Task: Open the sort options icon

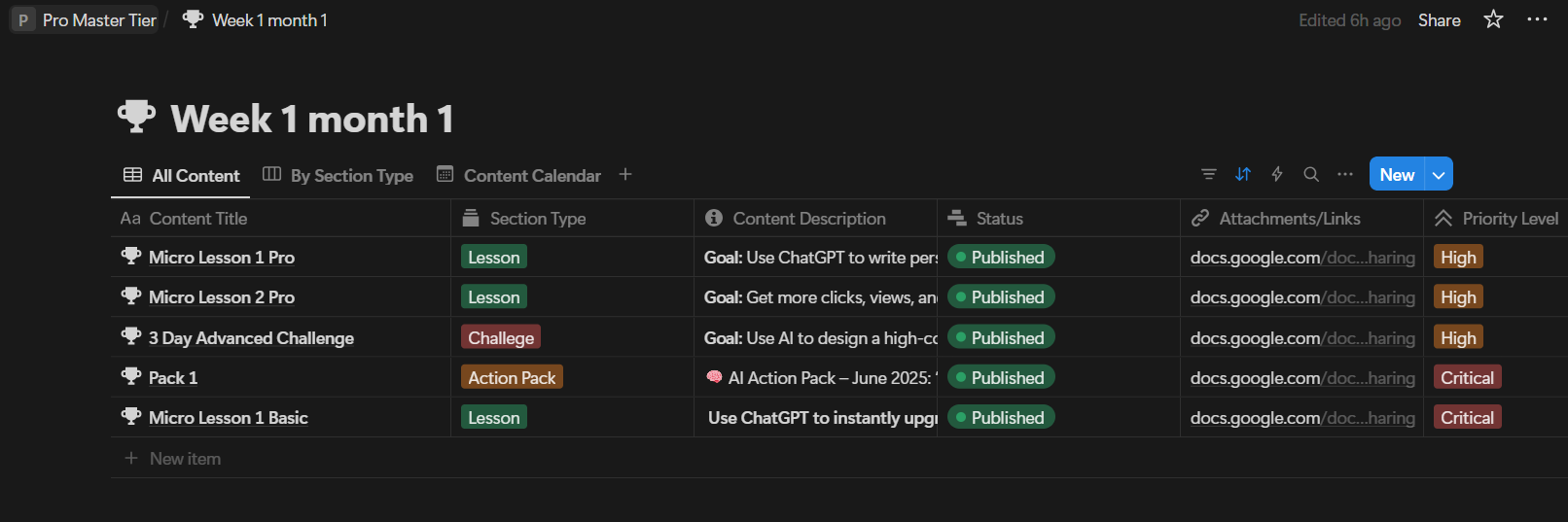Action: [x=1243, y=174]
